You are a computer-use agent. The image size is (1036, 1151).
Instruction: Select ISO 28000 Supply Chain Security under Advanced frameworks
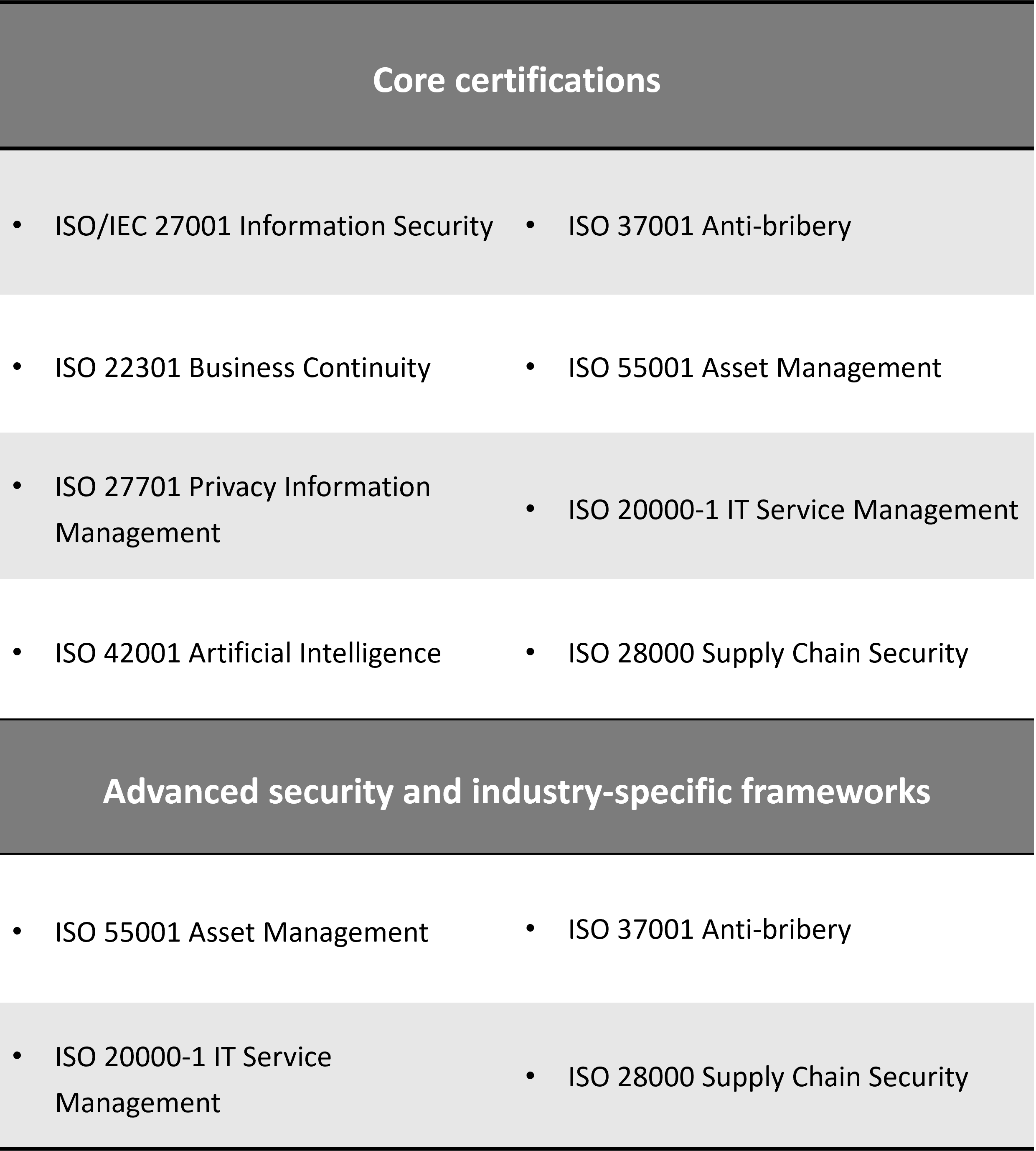coord(769,1077)
